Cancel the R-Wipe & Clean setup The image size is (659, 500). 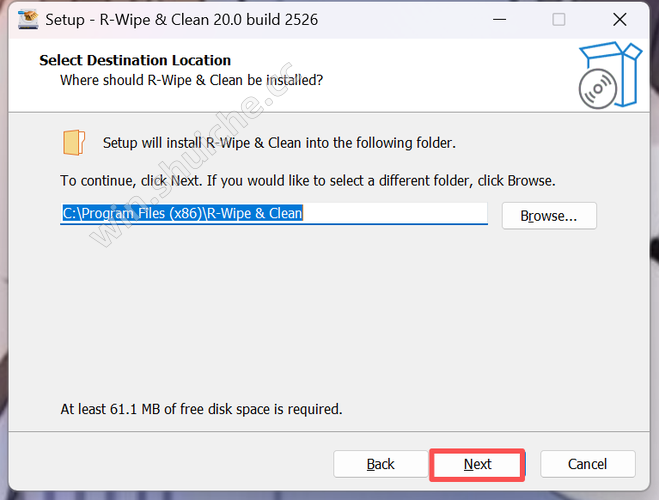click(587, 464)
